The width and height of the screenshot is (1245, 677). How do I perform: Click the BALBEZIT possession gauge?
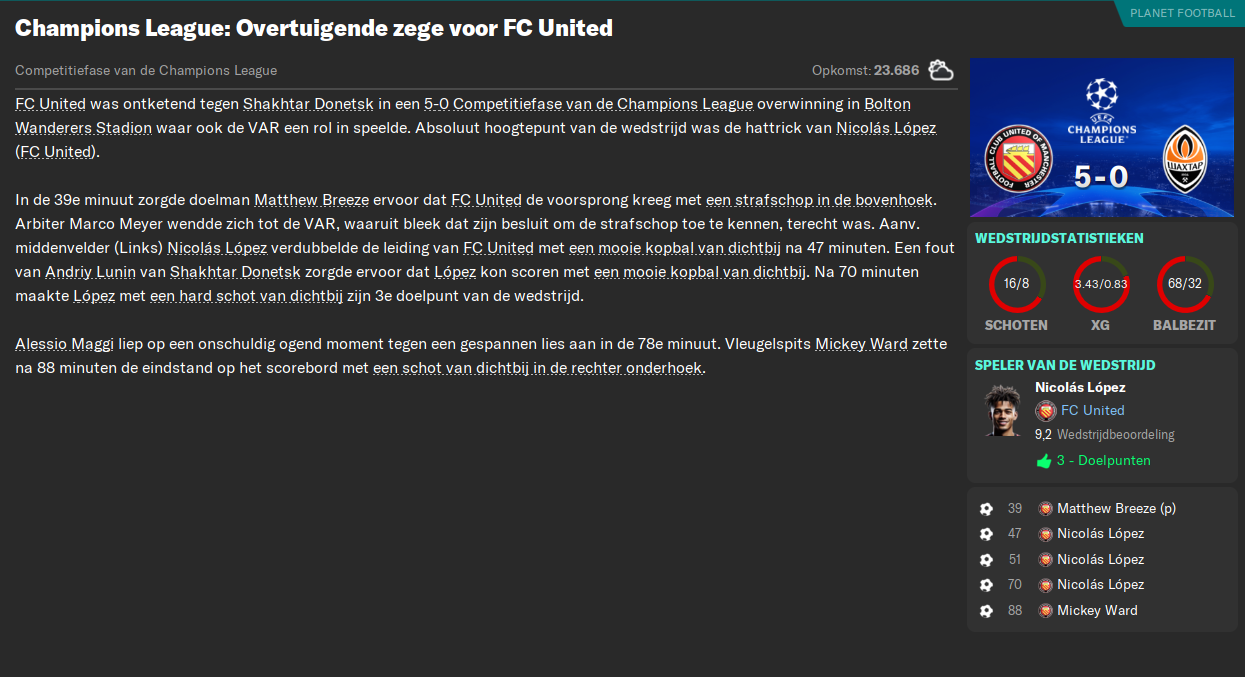point(1184,283)
